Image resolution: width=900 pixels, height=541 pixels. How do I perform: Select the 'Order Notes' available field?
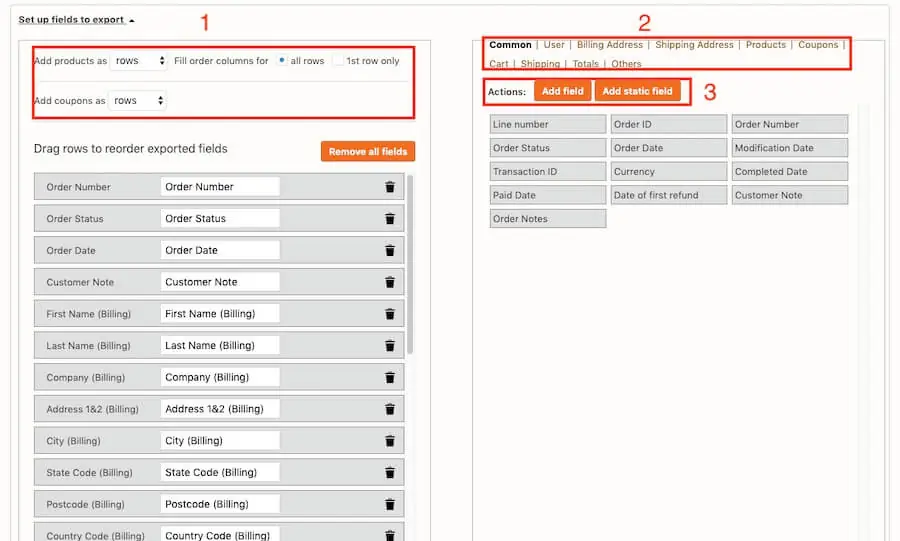[548, 219]
